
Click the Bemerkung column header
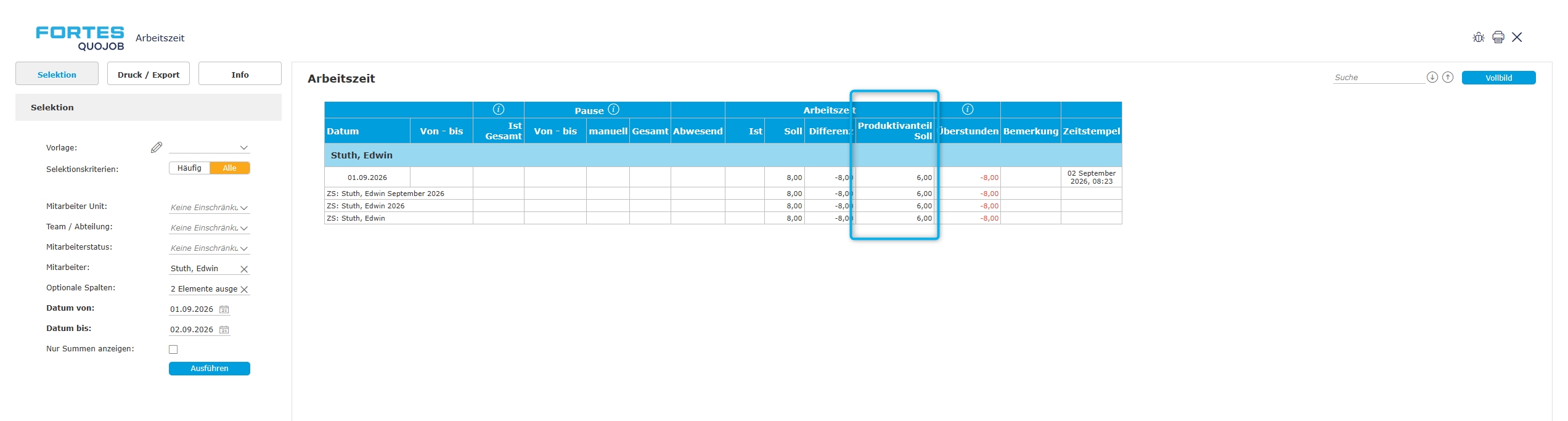[x=1031, y=131]
